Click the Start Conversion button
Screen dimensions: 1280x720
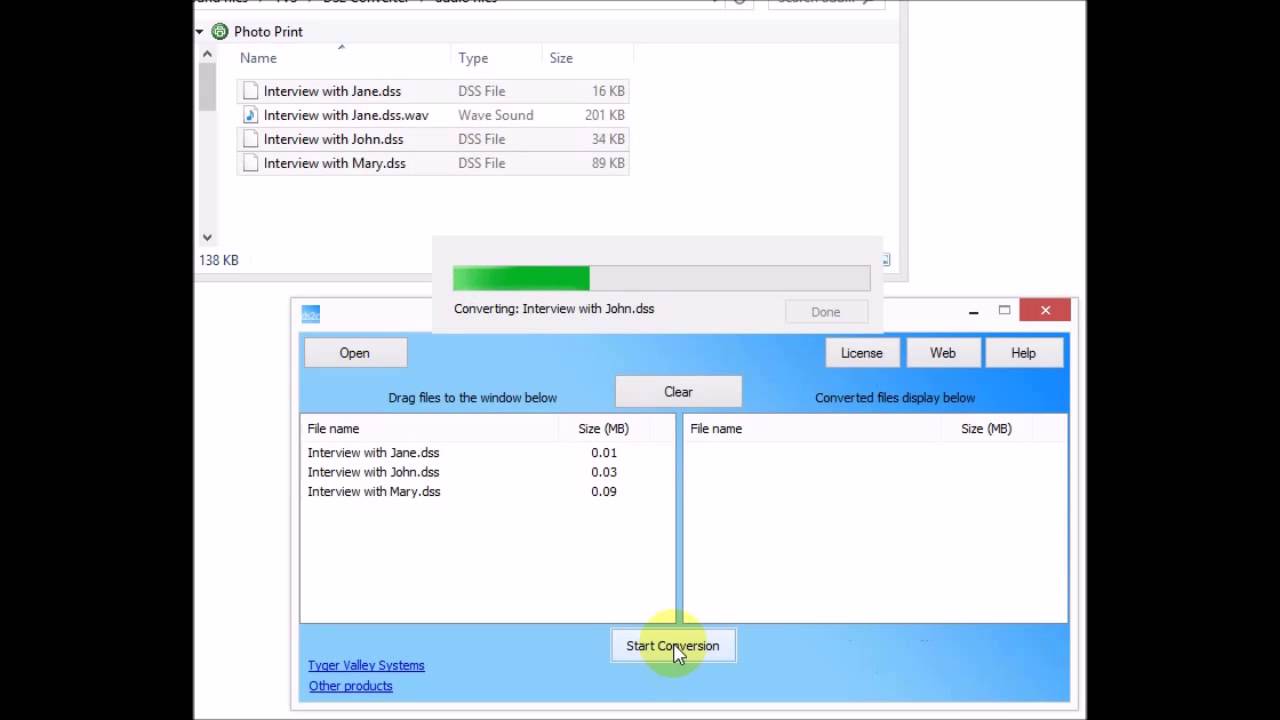click(x=673, y=646)
